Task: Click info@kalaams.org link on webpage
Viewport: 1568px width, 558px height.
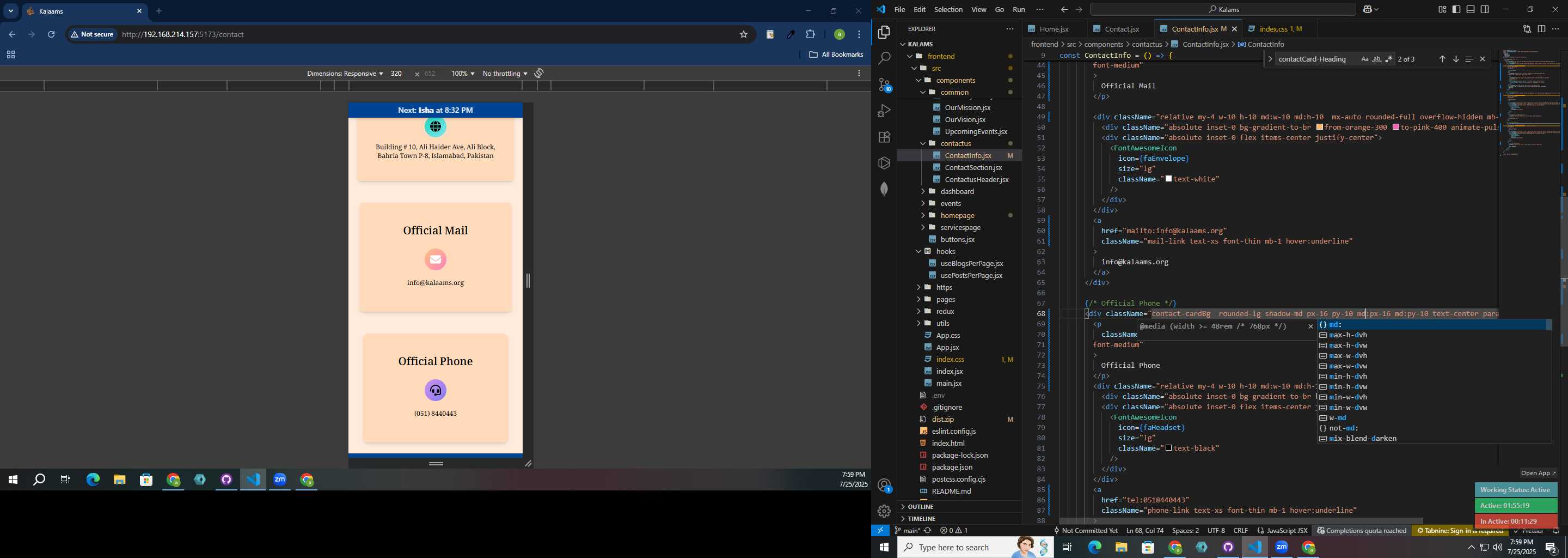Action: coord(435,283)
